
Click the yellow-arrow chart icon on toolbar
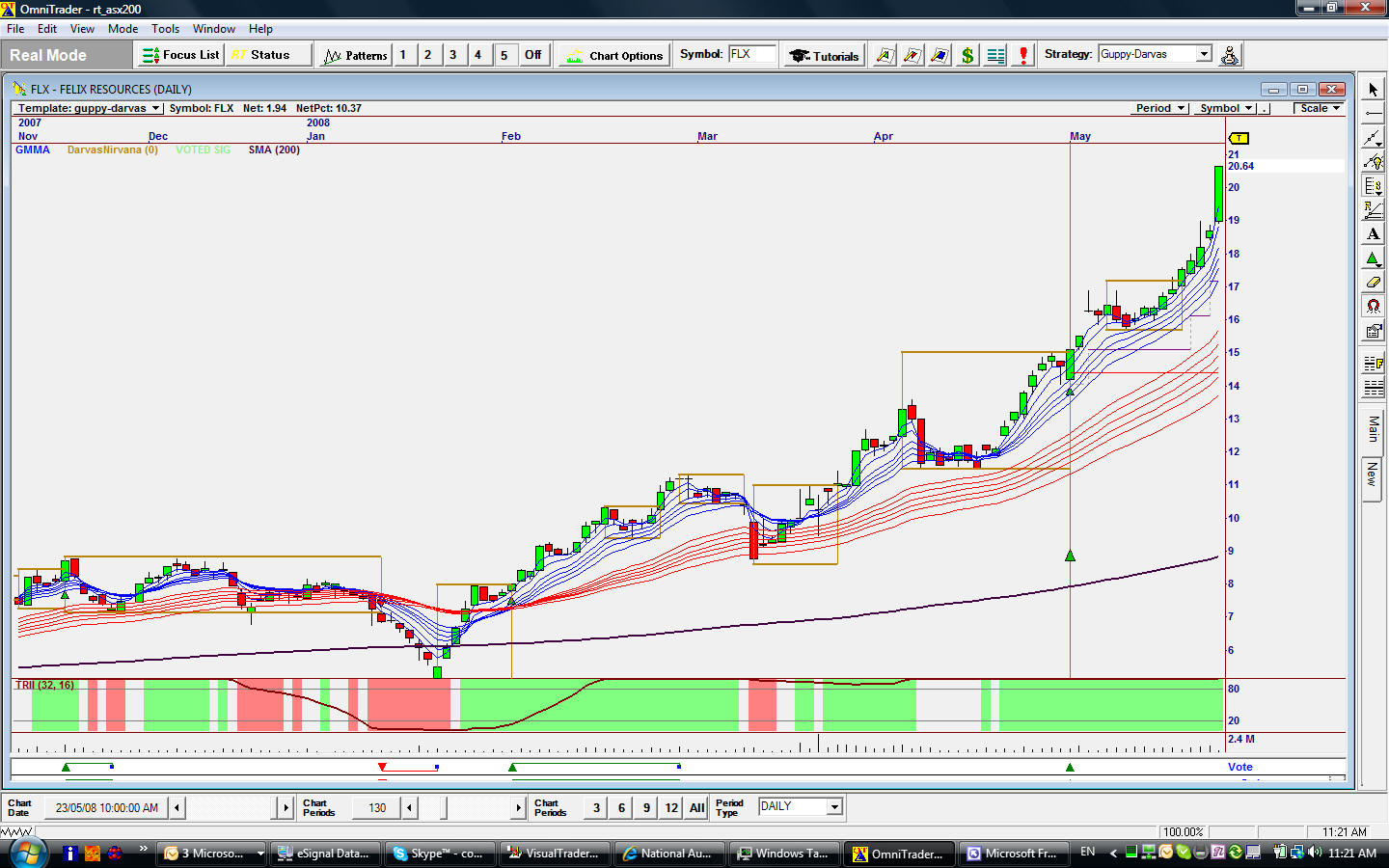pos(884,55)
